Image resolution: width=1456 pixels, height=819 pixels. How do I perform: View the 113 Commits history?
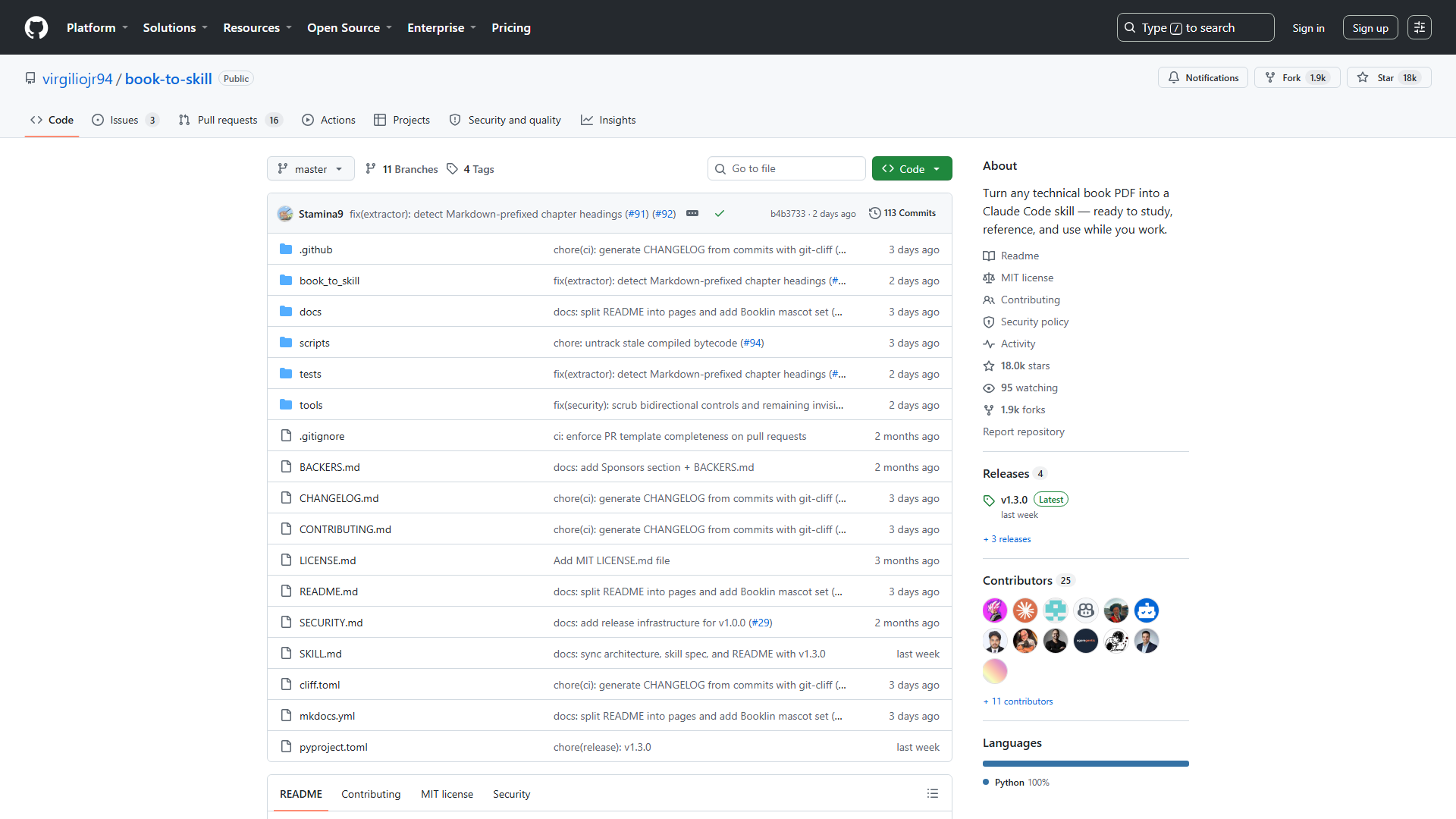coord(902,214)
